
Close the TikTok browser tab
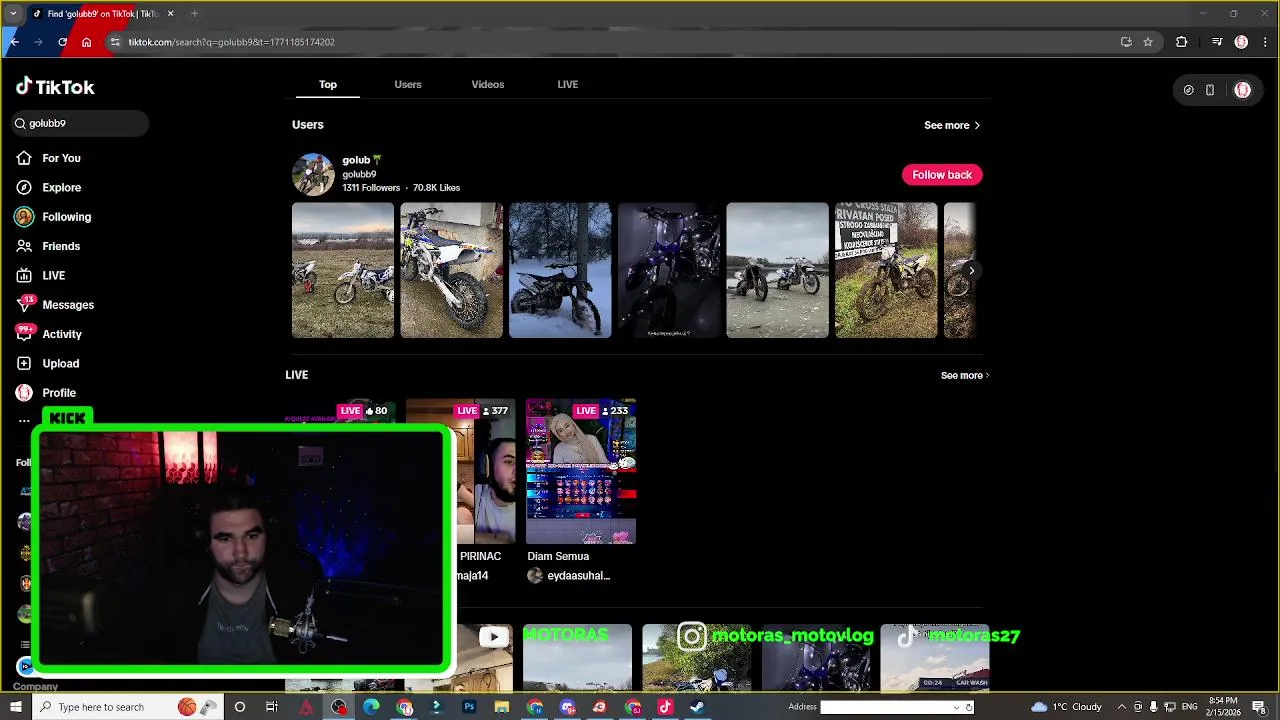pos(170,14)
